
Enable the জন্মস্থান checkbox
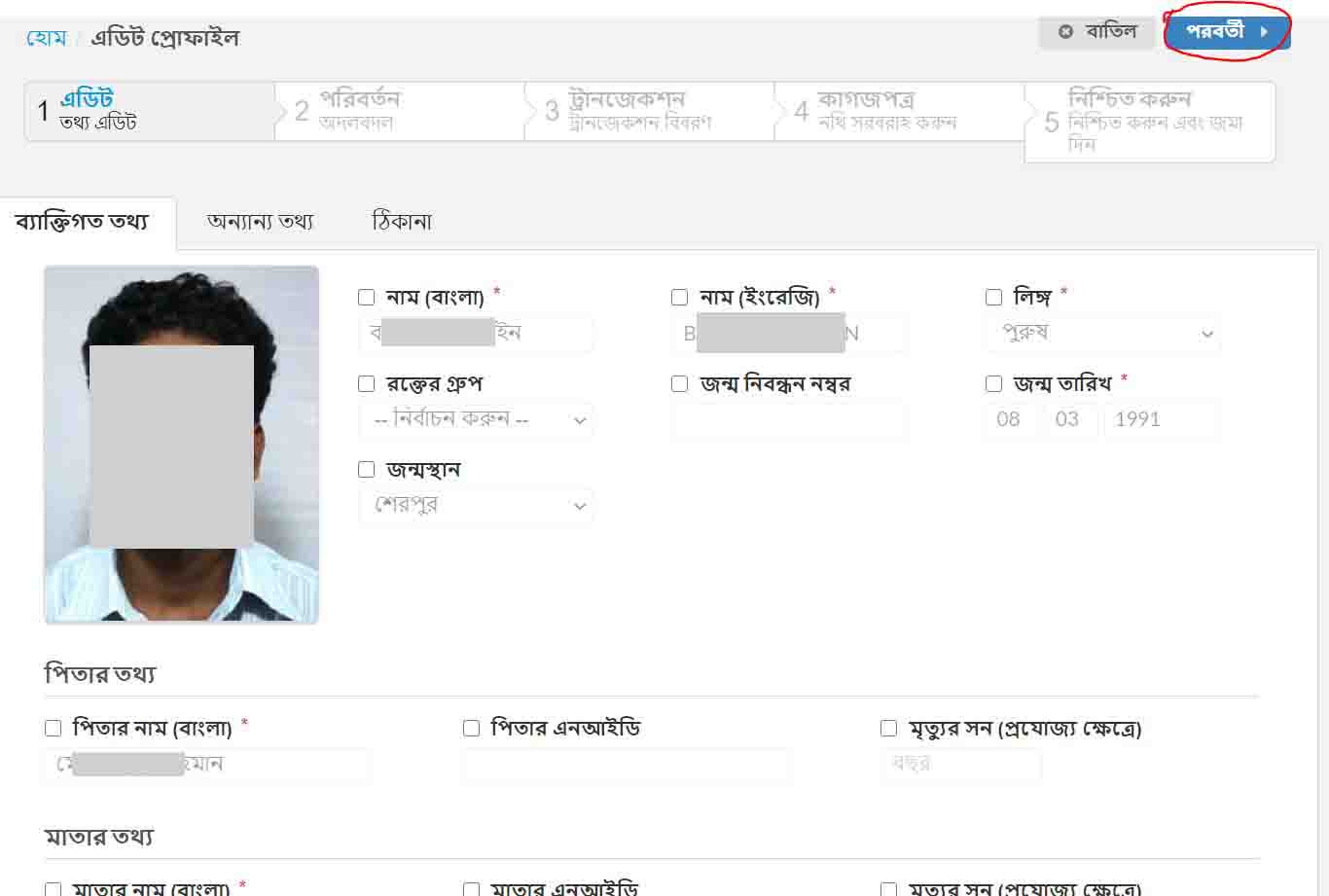[x=366, y=469]
